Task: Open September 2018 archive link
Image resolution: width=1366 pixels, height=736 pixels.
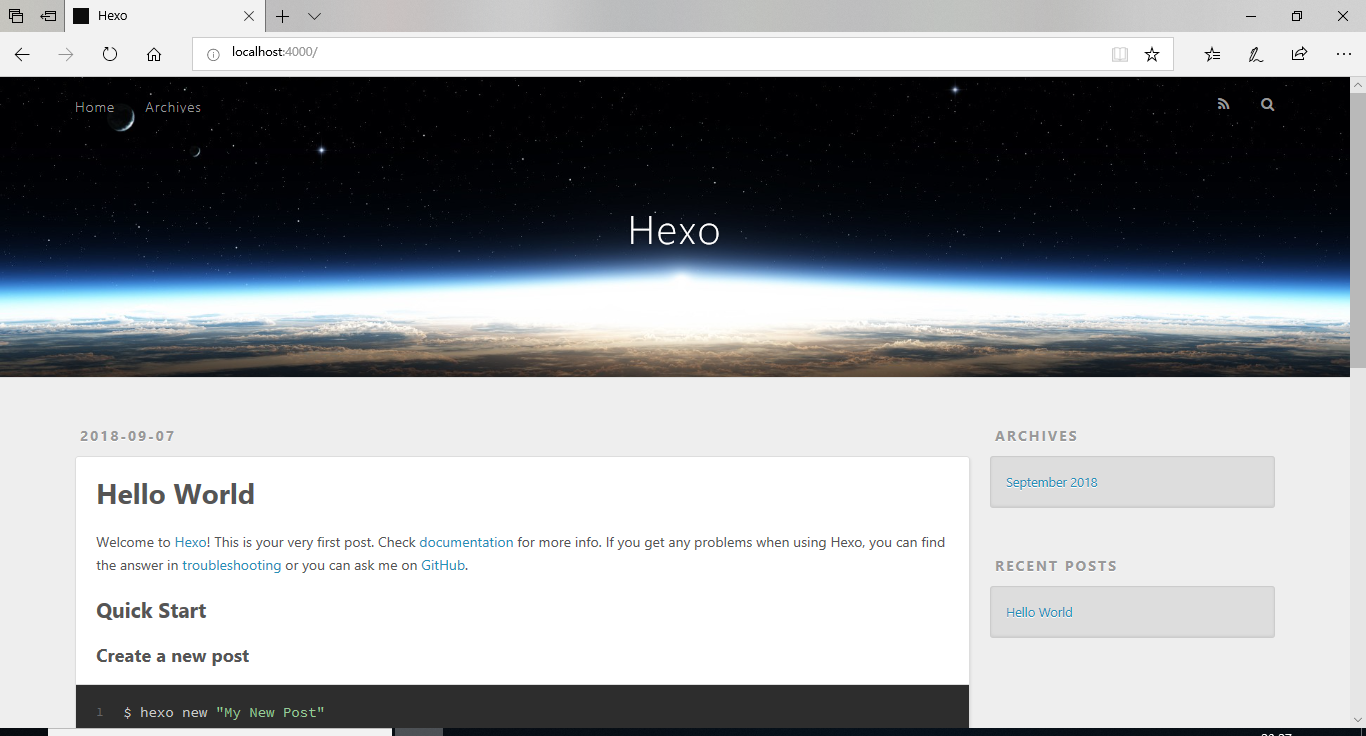Action: pos(1051,482)
